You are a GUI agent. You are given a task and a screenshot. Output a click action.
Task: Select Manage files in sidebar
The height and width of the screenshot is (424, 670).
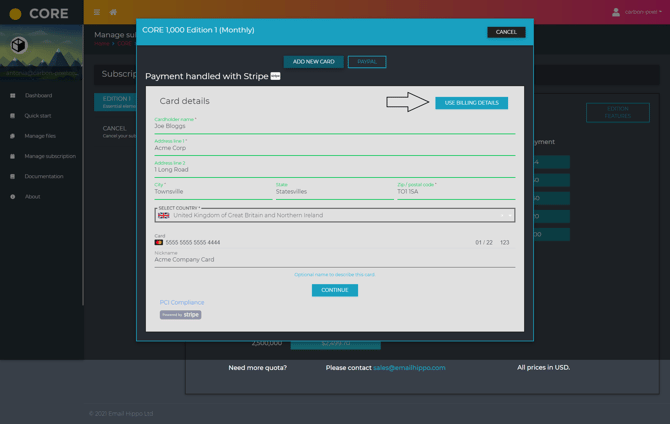click(x=40, y=136)
